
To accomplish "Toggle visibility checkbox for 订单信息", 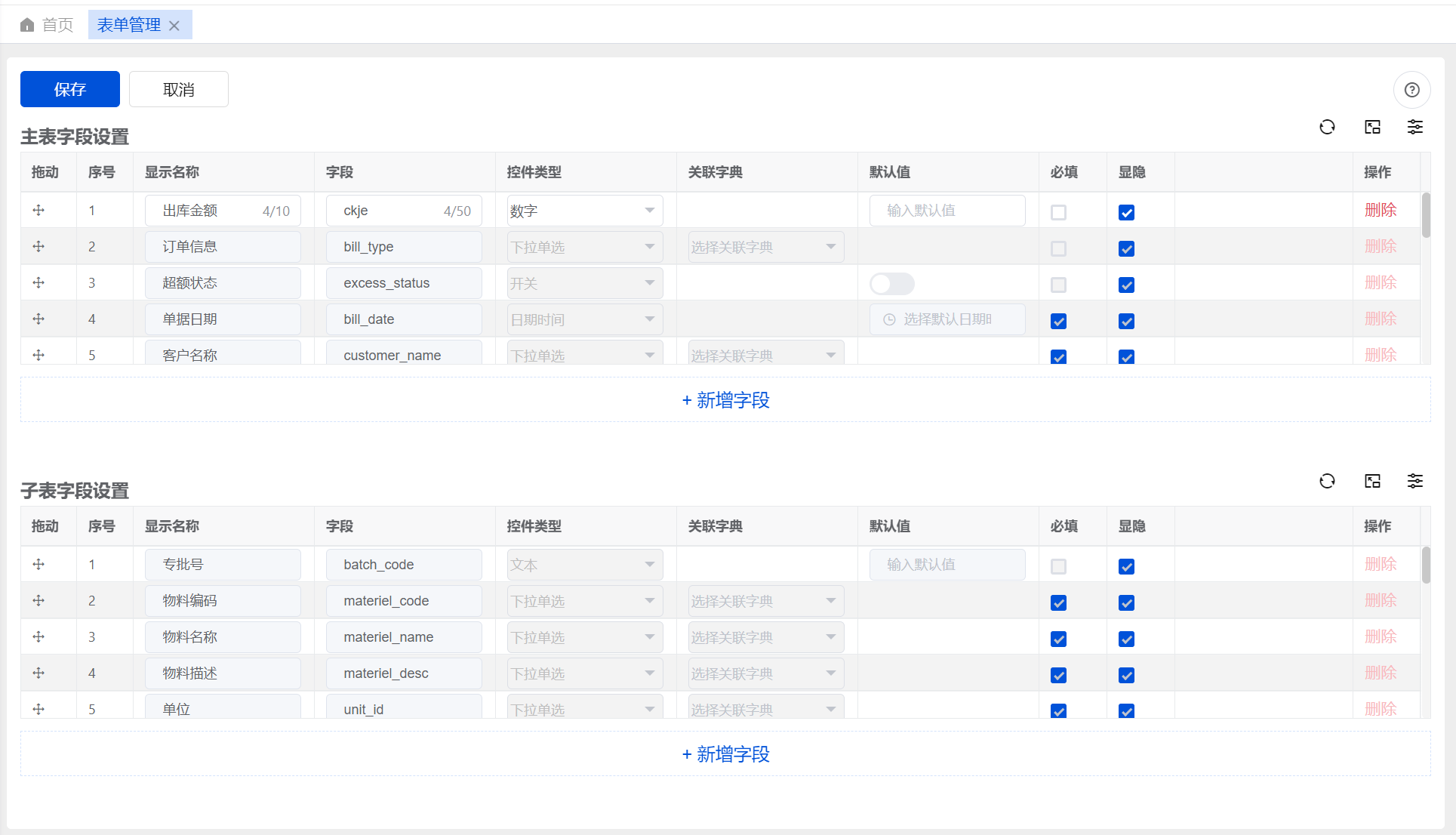I will pos(1126,248).
